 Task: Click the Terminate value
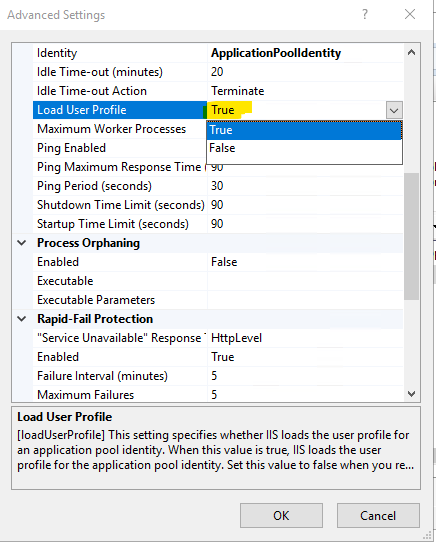click(x=238, y=91)
